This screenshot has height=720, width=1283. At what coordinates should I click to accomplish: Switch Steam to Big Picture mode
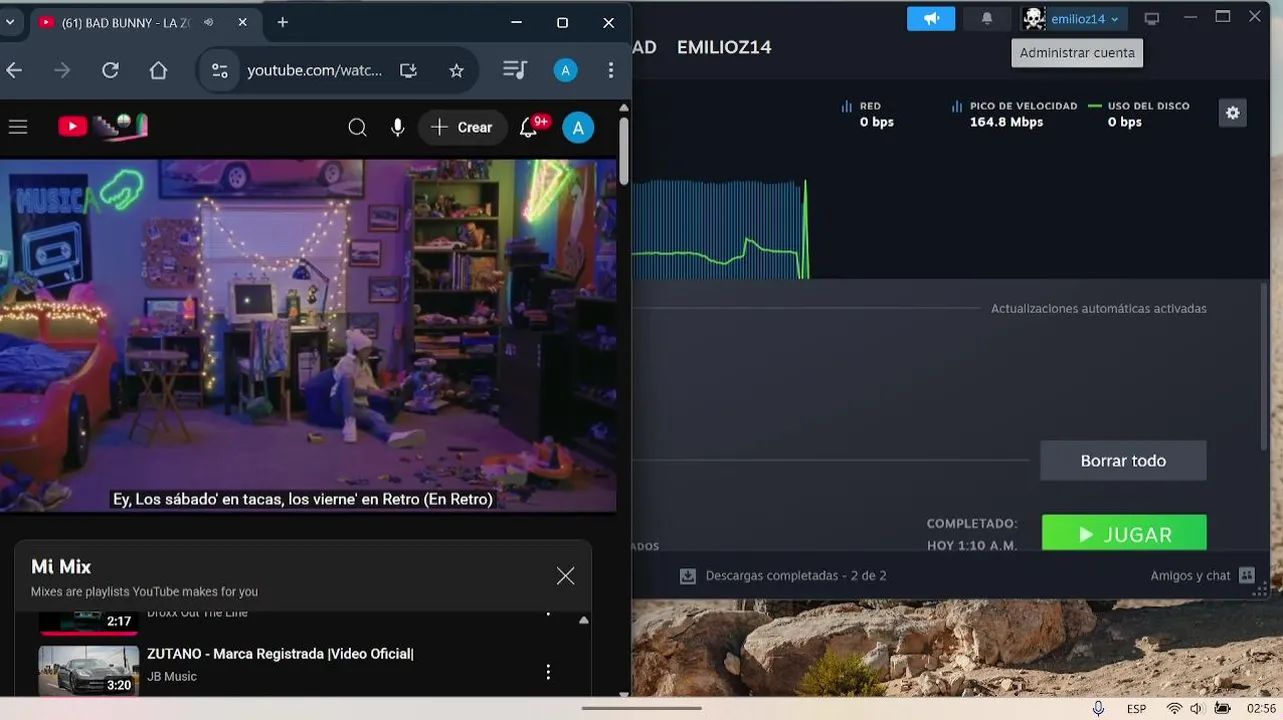coord(1152,18)
